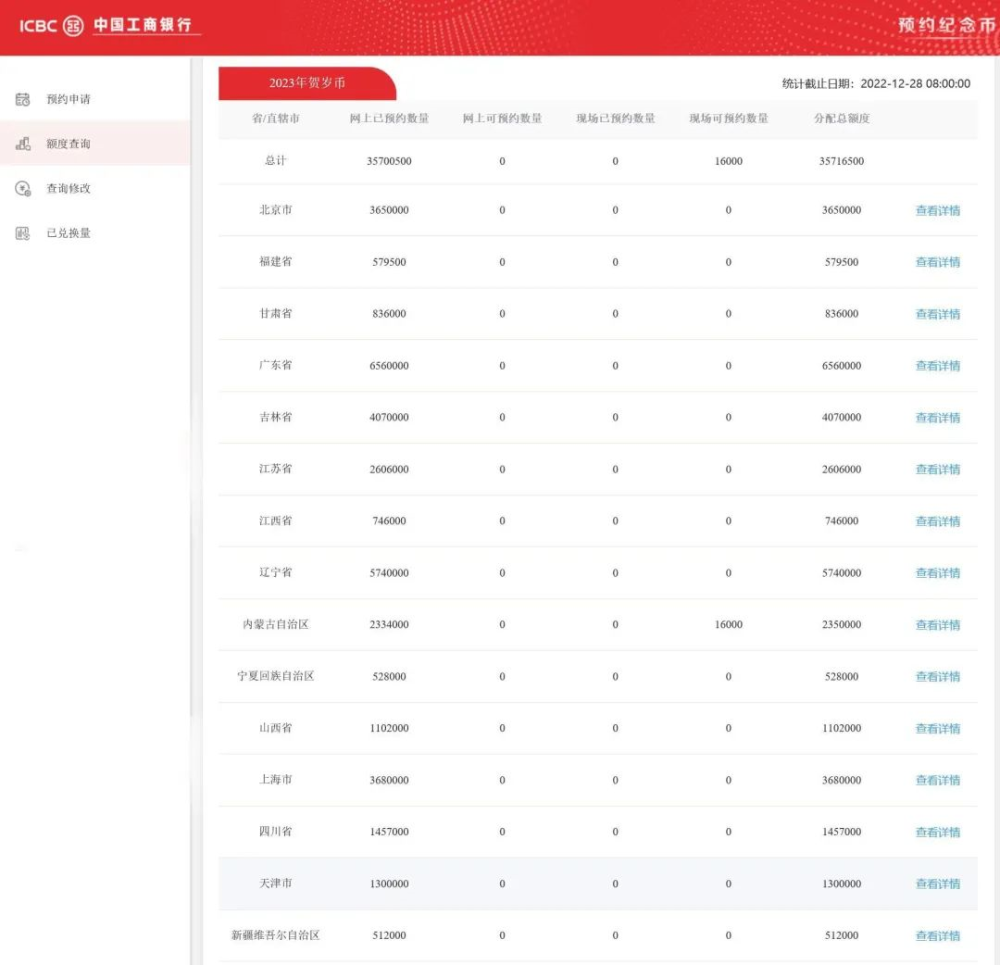Click the 总计 row label
The image size is (1000, 965).
(x=276, y=161)
